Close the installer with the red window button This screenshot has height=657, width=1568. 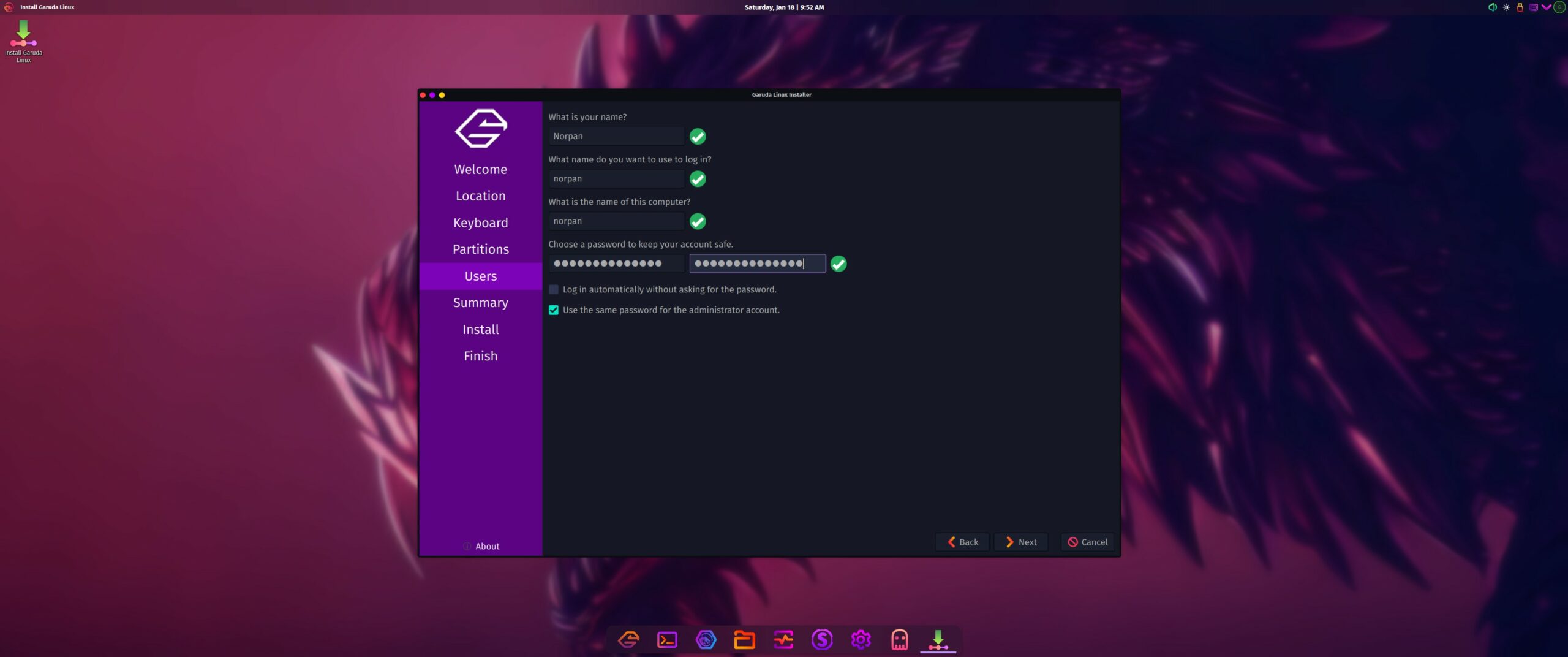pos(423,95)
